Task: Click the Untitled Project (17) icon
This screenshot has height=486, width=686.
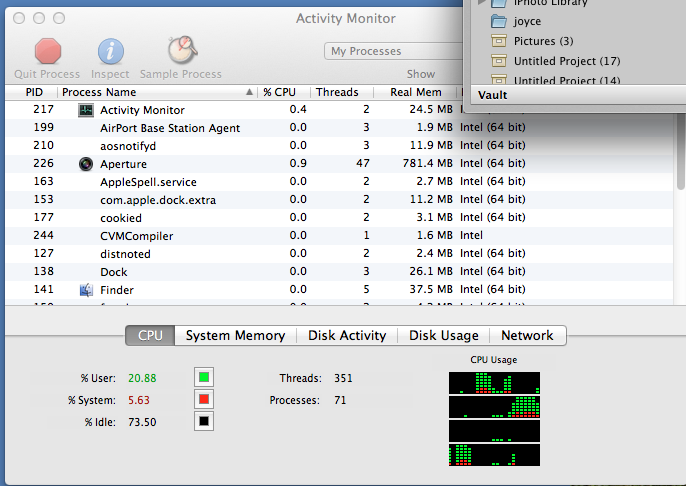Action: pos(498,61)
